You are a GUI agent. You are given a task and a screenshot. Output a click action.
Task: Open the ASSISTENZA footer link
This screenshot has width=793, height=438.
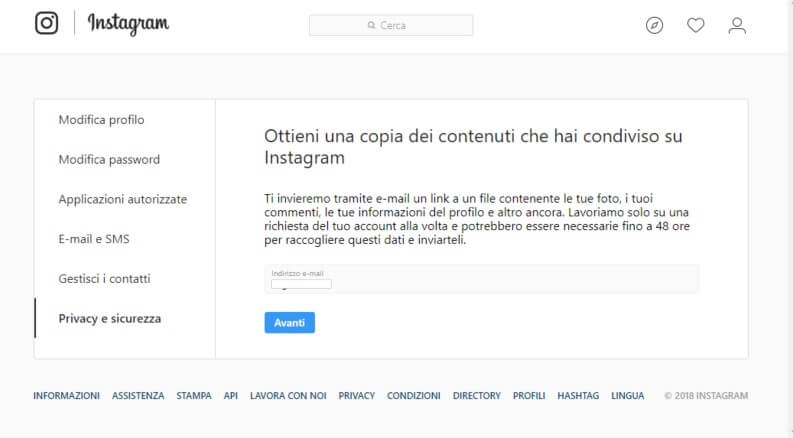click(x=138, y=396)
